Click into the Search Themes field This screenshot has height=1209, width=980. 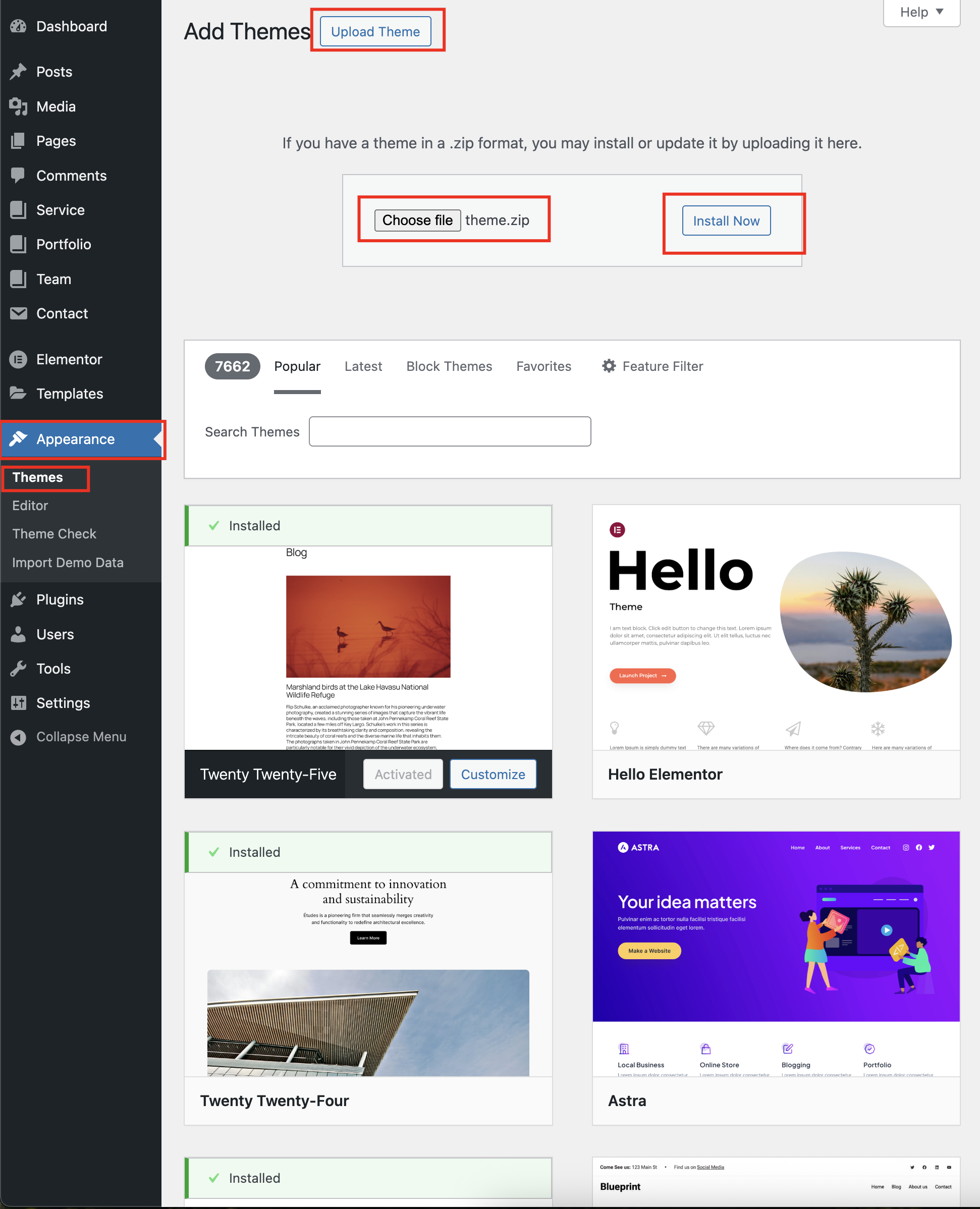[449, 432]
